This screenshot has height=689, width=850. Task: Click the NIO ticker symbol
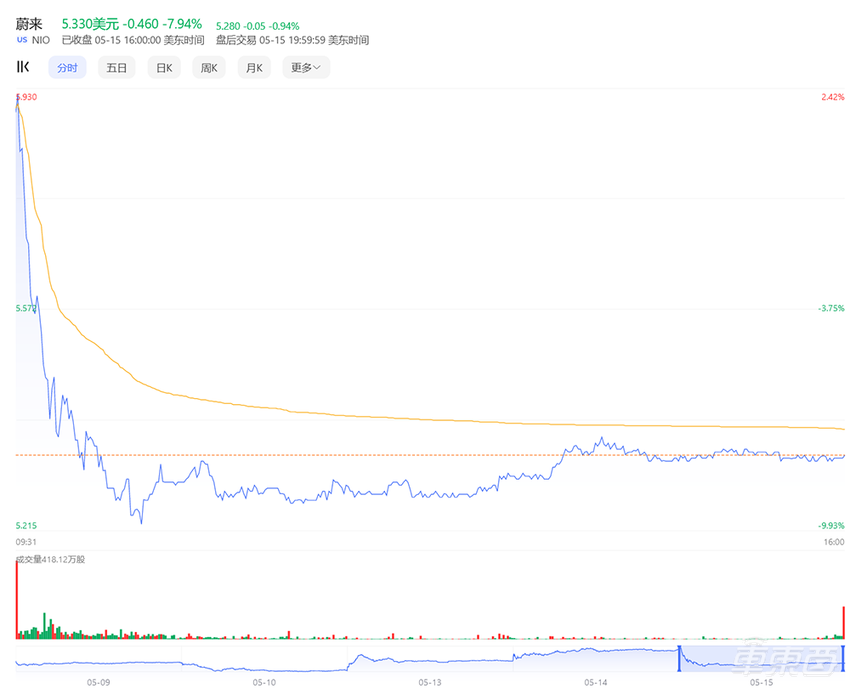point(42,40)
